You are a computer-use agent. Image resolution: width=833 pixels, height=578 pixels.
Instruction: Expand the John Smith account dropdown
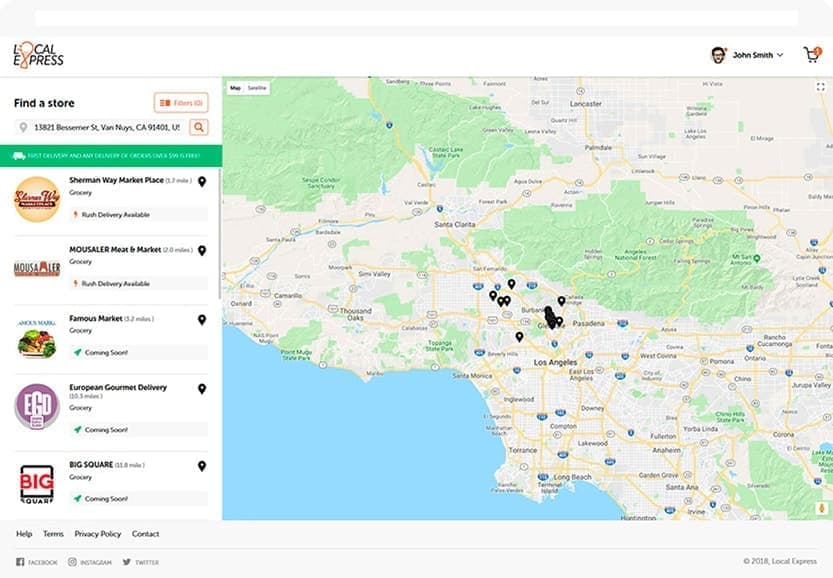[748, 55]
